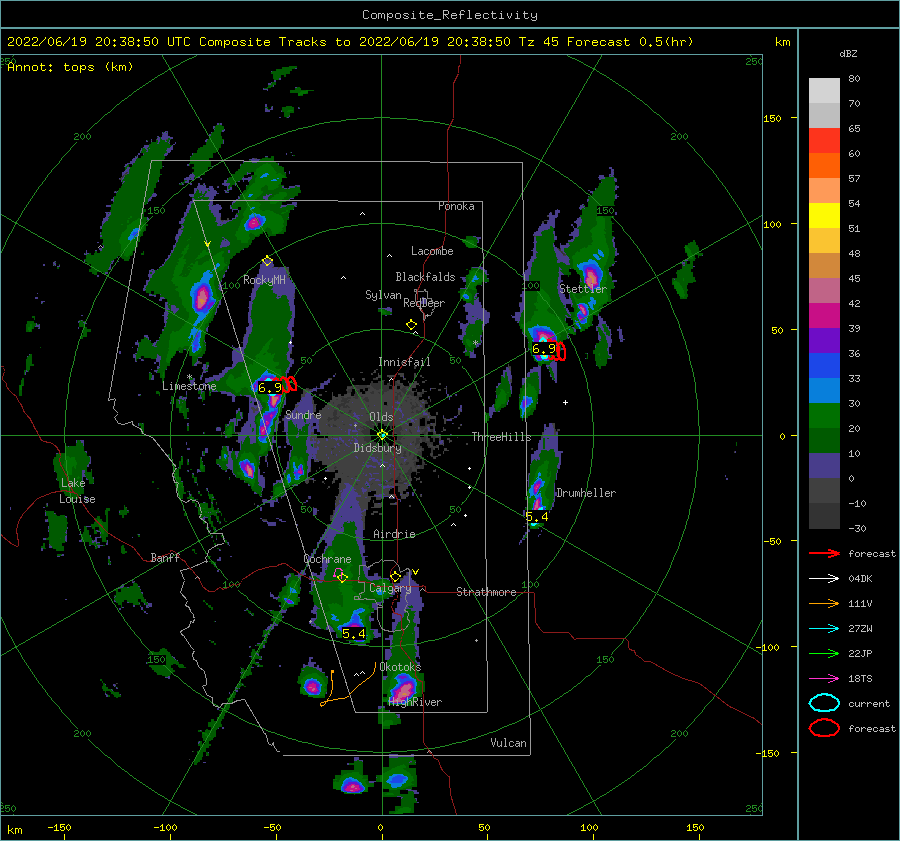Image resolution: width=900 pixels, height=841 pixels.
Task: Click the UTC Composite Tracks timestamp header
Action: click(350, 42)
